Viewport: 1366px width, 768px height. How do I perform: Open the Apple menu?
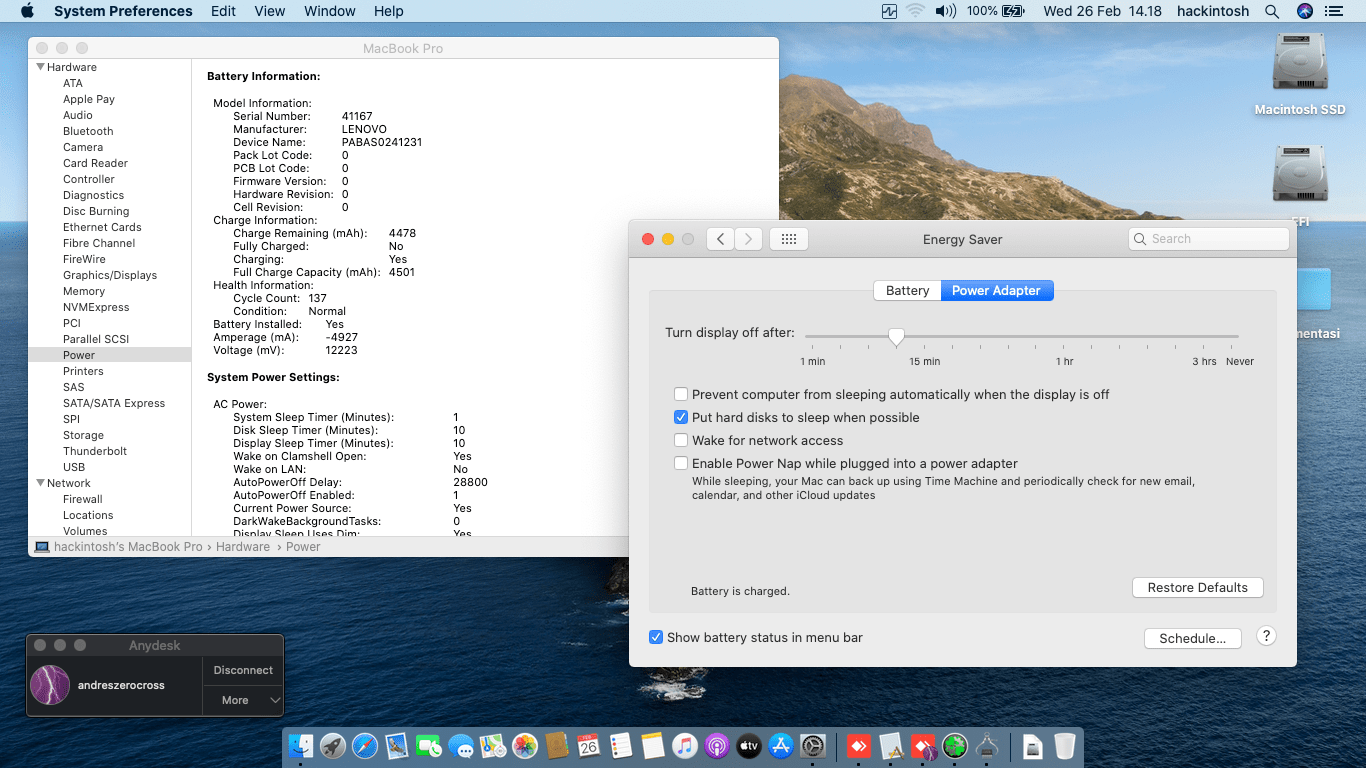(x=27, y=11)
